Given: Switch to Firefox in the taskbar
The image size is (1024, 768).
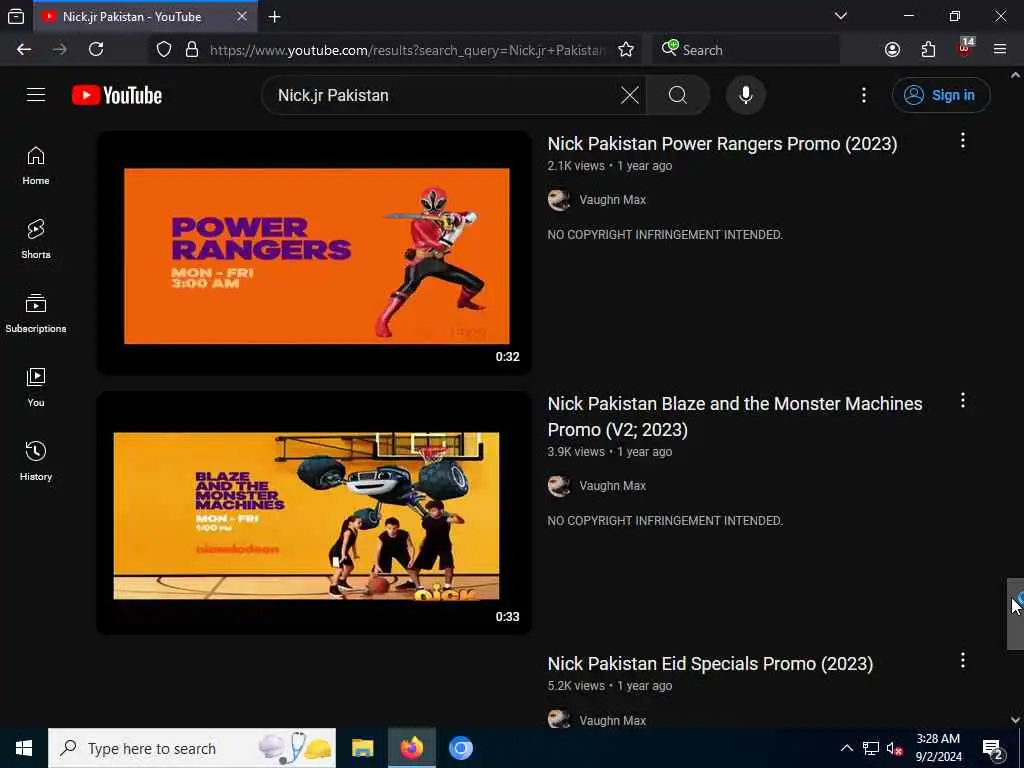Looking at the screenshot, I should coord(411,748).
